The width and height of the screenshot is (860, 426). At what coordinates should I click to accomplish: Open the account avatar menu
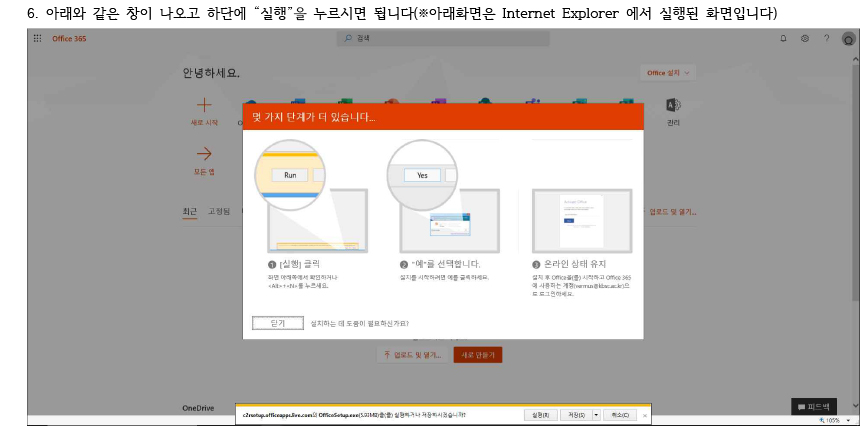pyautogui.click(x=848, y=39)
